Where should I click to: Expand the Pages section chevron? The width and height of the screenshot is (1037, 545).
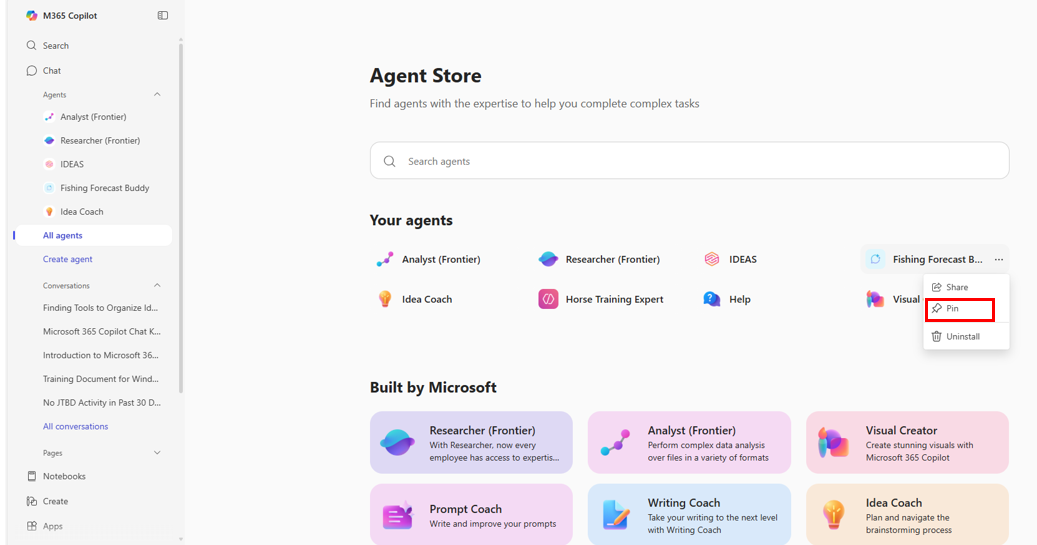(x=157, y=453)
